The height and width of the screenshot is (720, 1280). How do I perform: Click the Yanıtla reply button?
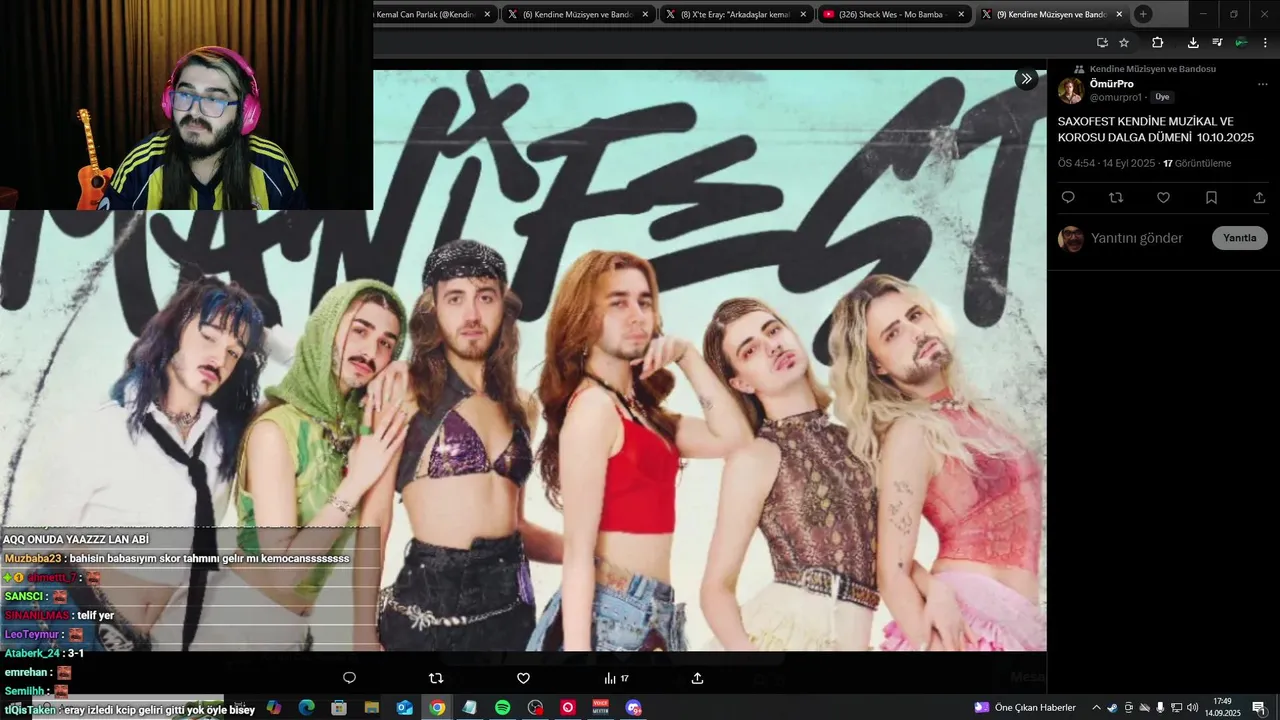(x=1239, y=238)
